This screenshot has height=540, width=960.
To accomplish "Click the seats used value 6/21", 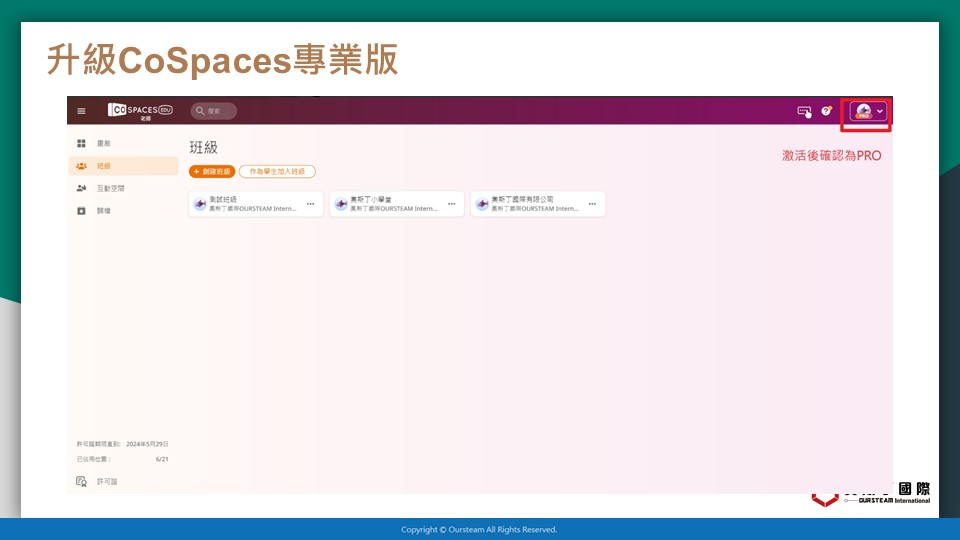I will tap(162, 459).
